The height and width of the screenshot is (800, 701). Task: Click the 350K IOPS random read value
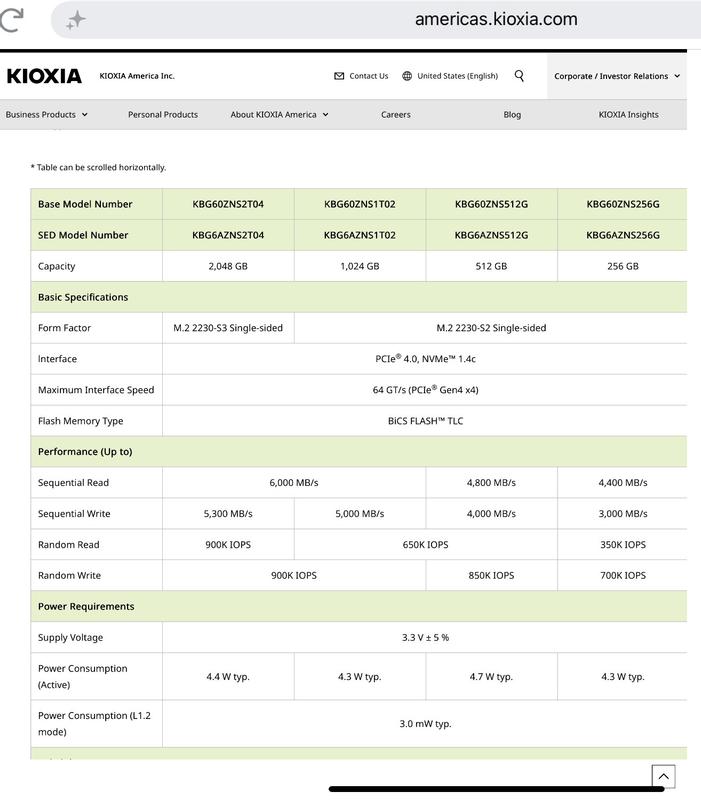coord(622,545)
